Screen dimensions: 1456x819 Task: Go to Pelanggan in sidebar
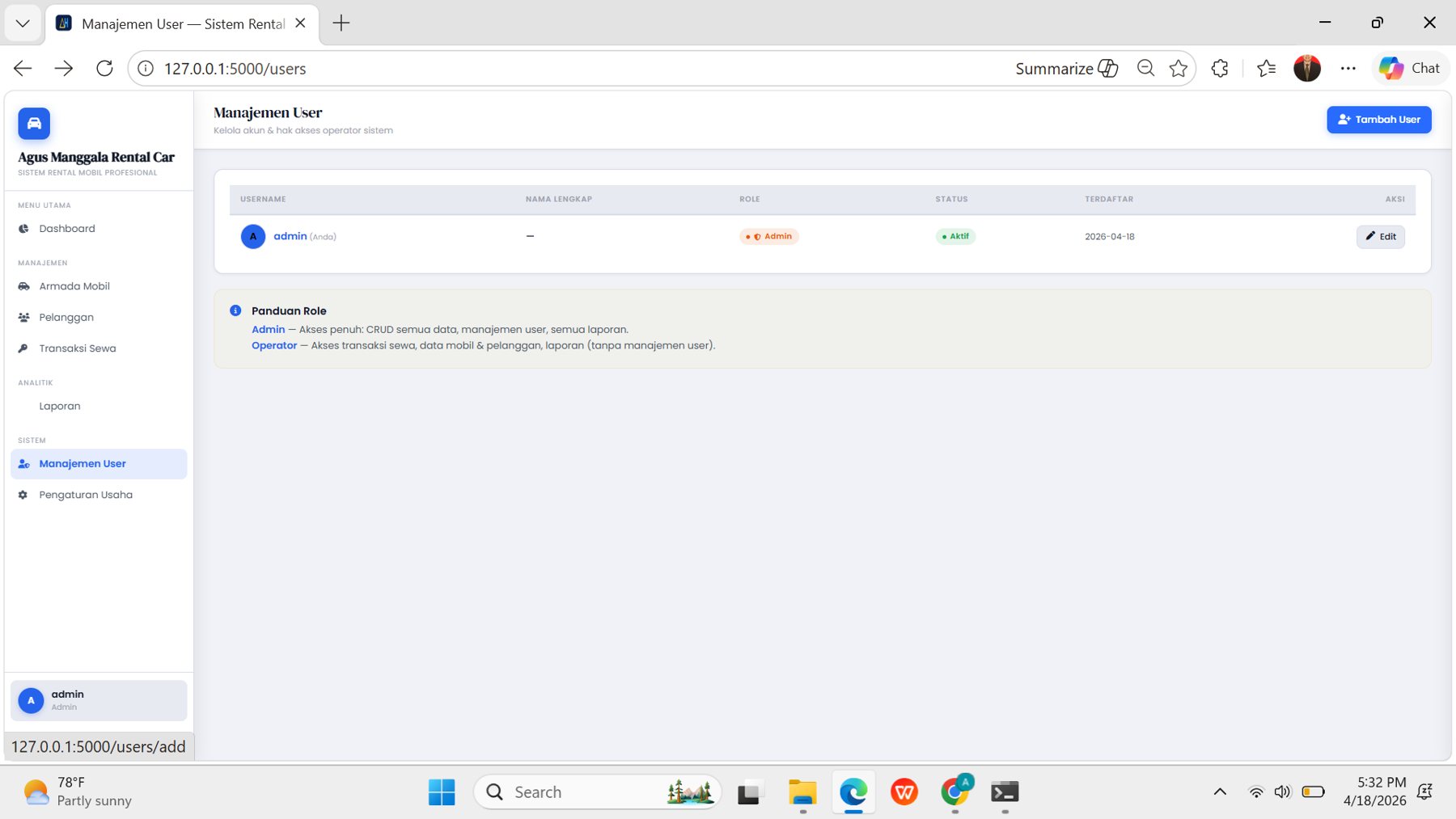click(66, 318)
